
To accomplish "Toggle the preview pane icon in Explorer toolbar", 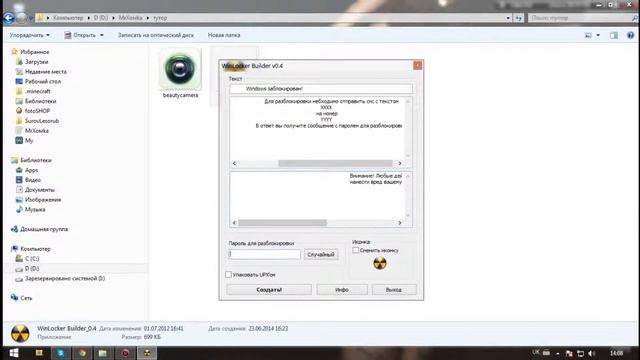I will click(613, 36).
